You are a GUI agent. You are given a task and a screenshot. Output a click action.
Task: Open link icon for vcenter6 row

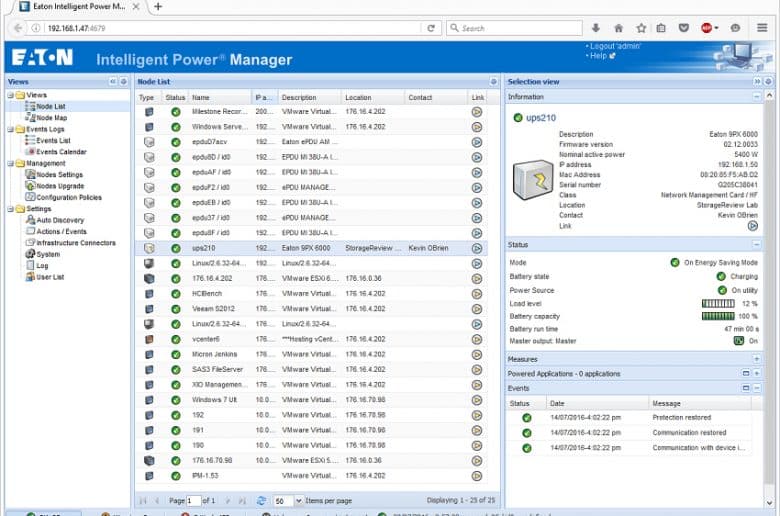click(477, 339)
